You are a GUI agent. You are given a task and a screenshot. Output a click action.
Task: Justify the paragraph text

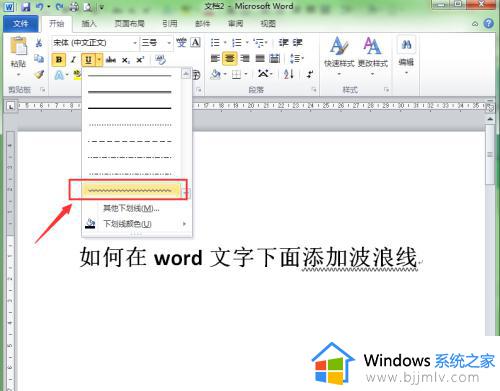pyautogui.click(x=260, y=59)
